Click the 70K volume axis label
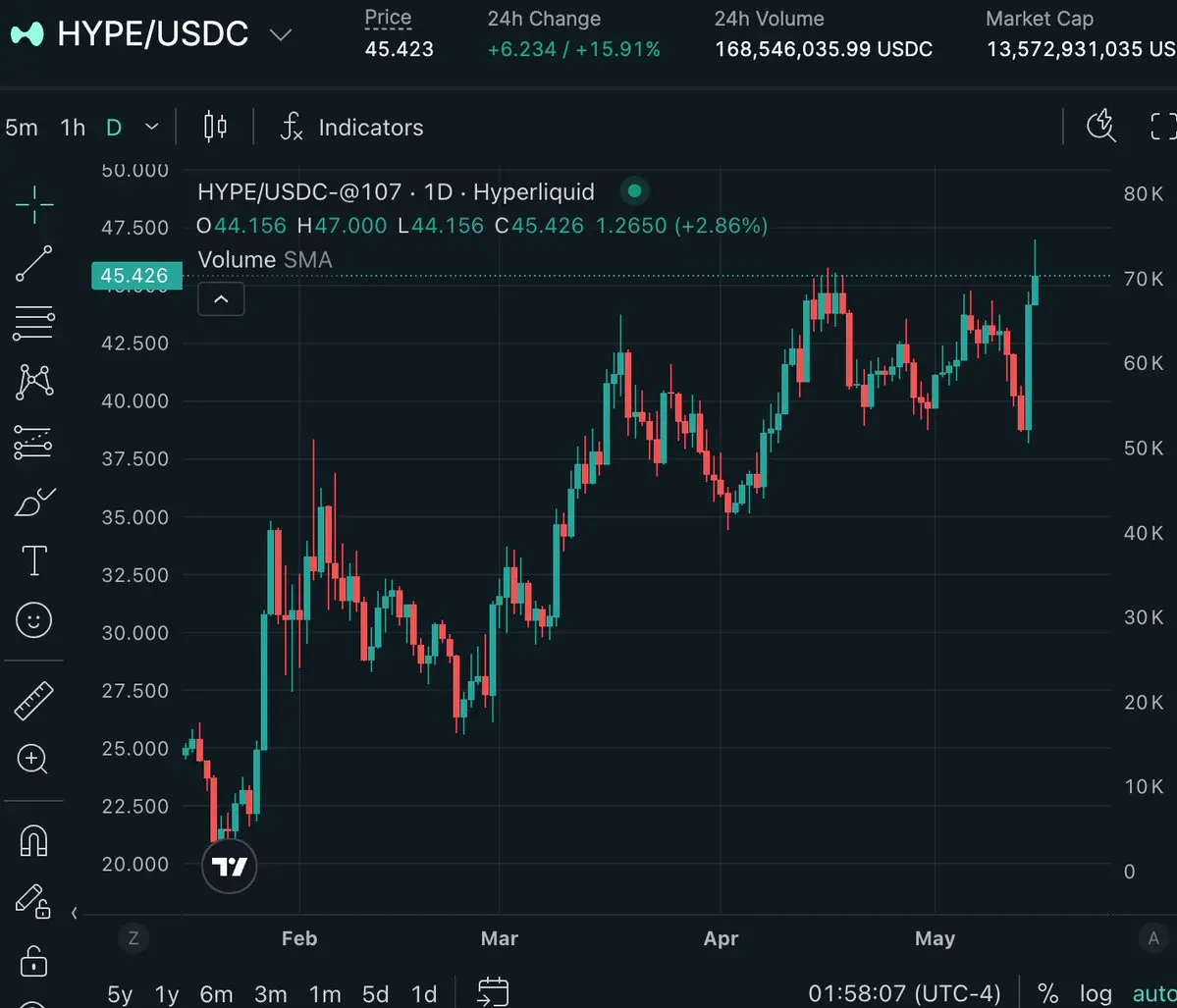1177x1008 pixels. point(1144,279)
